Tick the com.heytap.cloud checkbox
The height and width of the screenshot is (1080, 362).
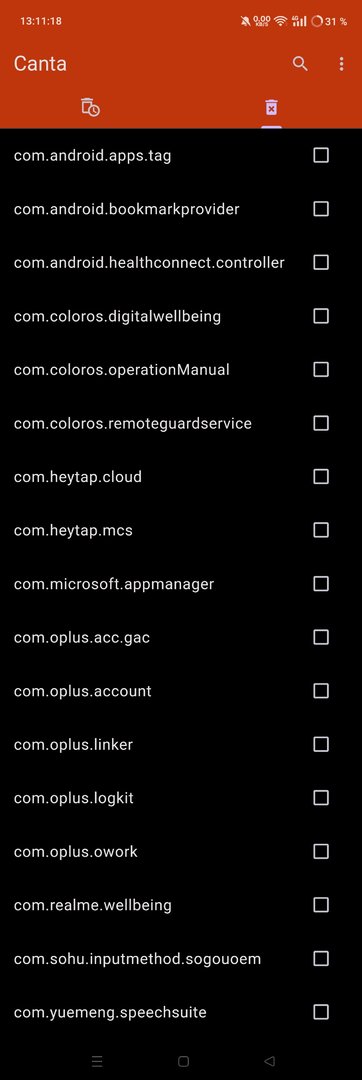coord(321,477)
